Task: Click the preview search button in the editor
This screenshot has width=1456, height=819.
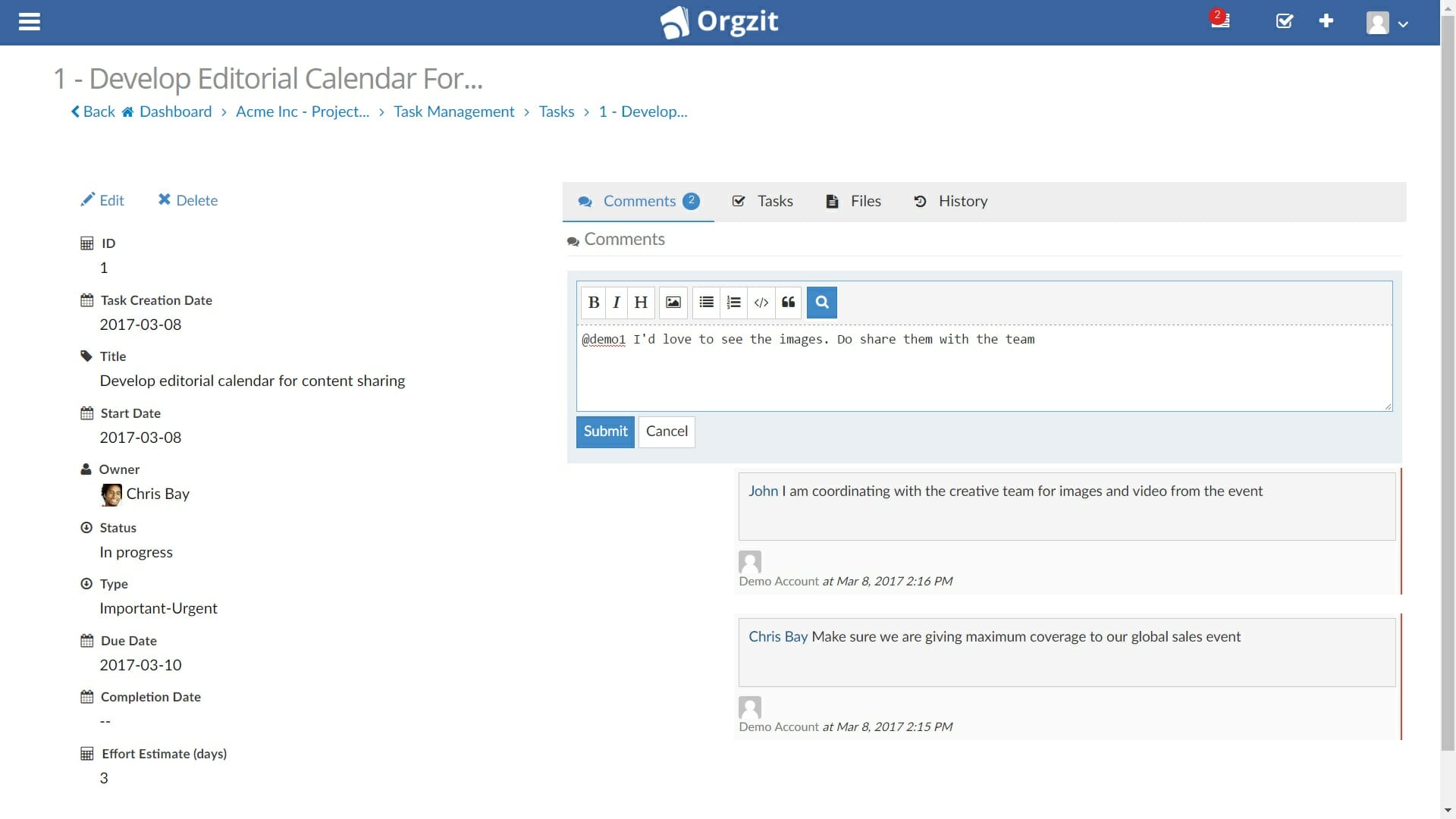Action: (x=821, y=302)
